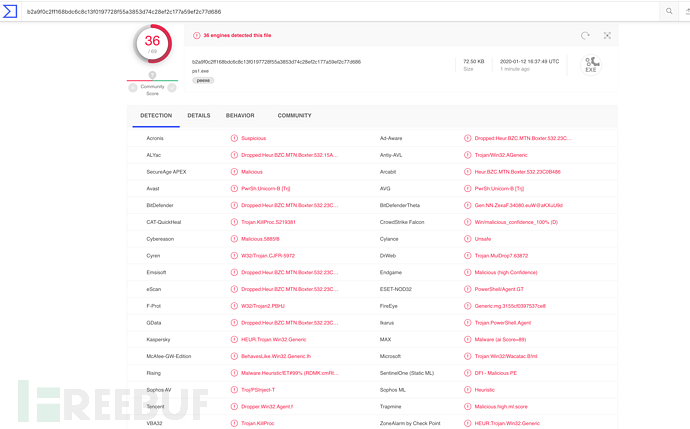Click the SecureAge APEX engine name
The width and height of the screenshot is (690, 429).
[x=166, y=172]
